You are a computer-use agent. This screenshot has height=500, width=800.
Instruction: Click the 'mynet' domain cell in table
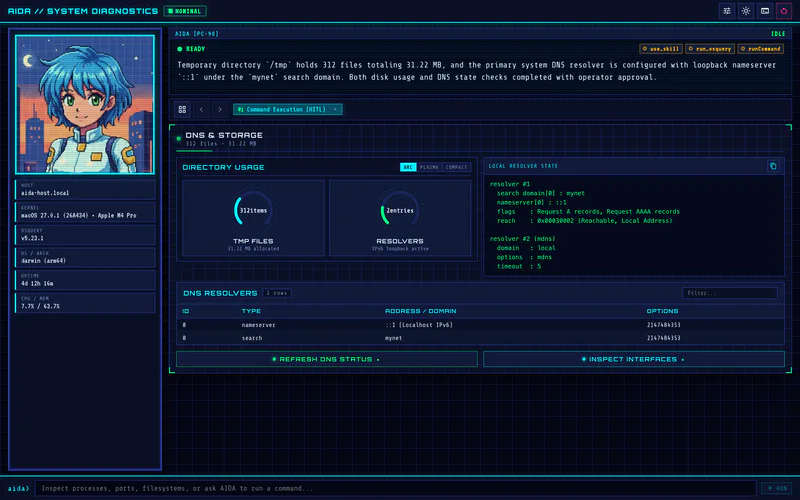(393, 338)
